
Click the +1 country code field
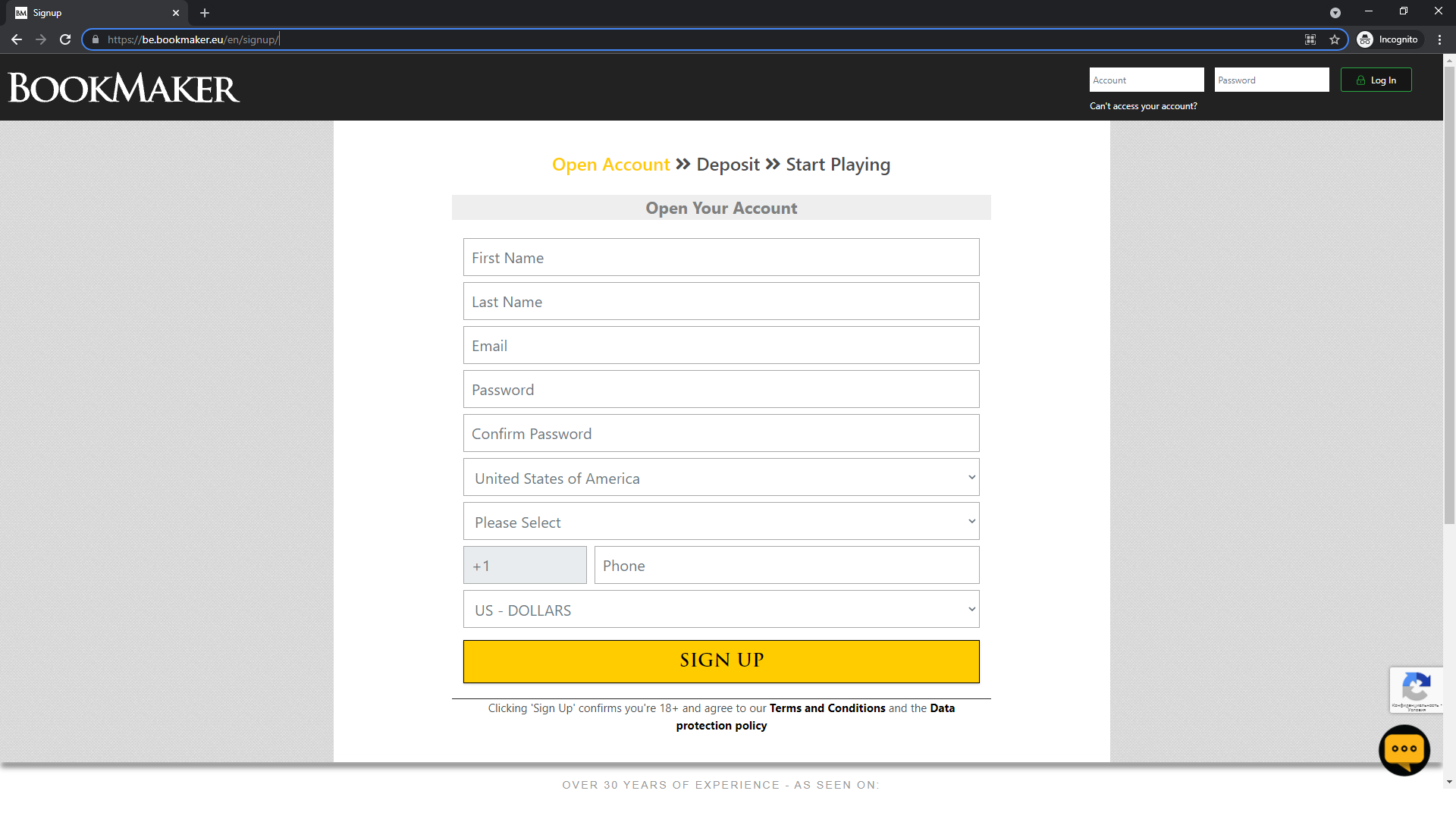pyautogui.click(x=525, y=565)
